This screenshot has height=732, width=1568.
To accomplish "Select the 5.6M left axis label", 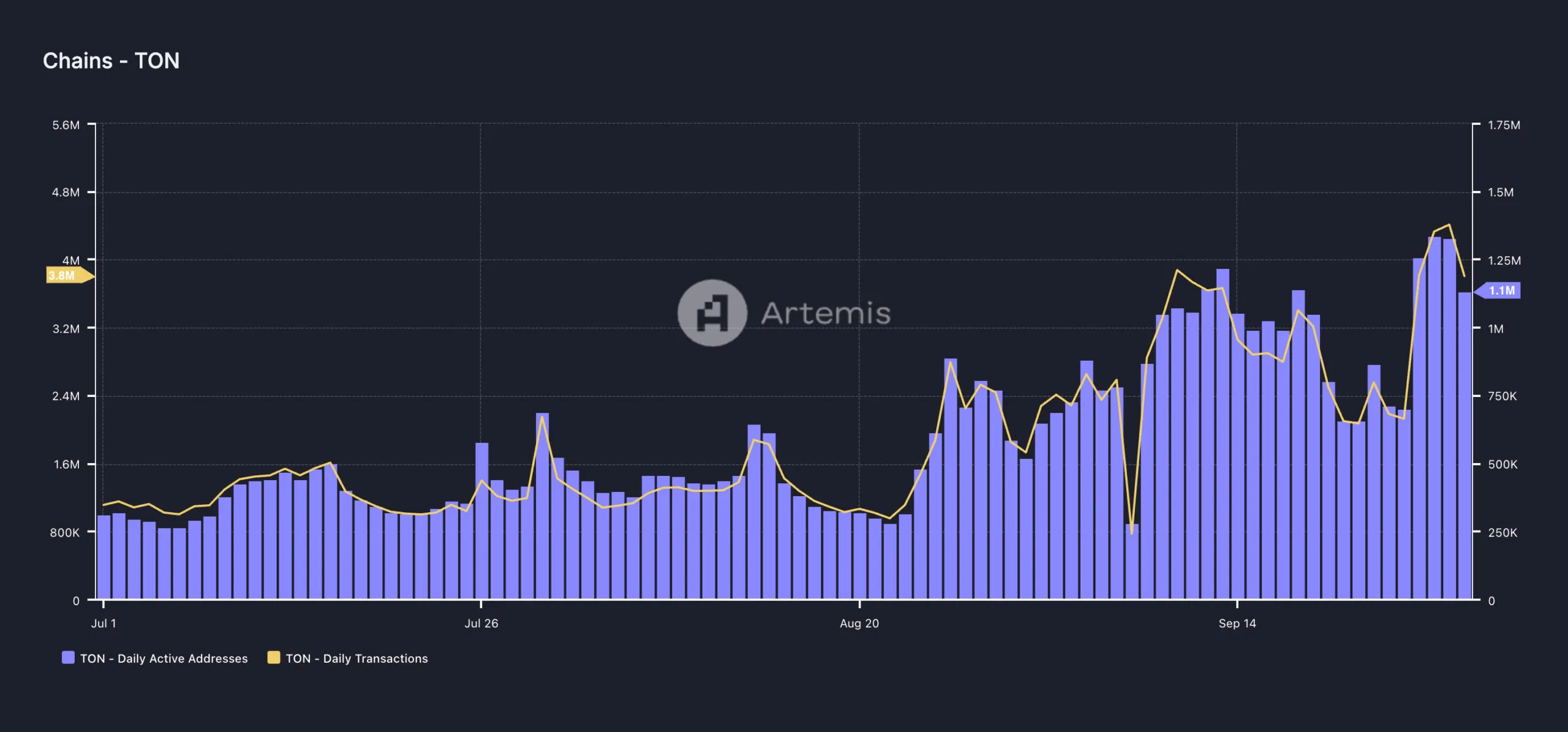I will [65, 124].
